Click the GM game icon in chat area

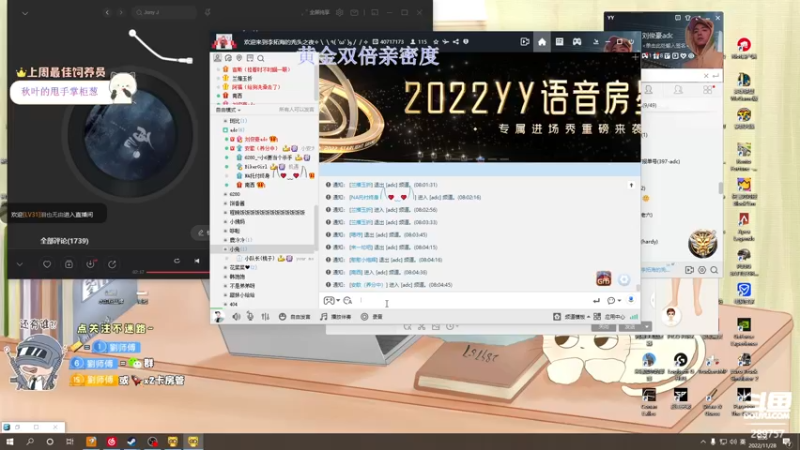coord(604,279)
